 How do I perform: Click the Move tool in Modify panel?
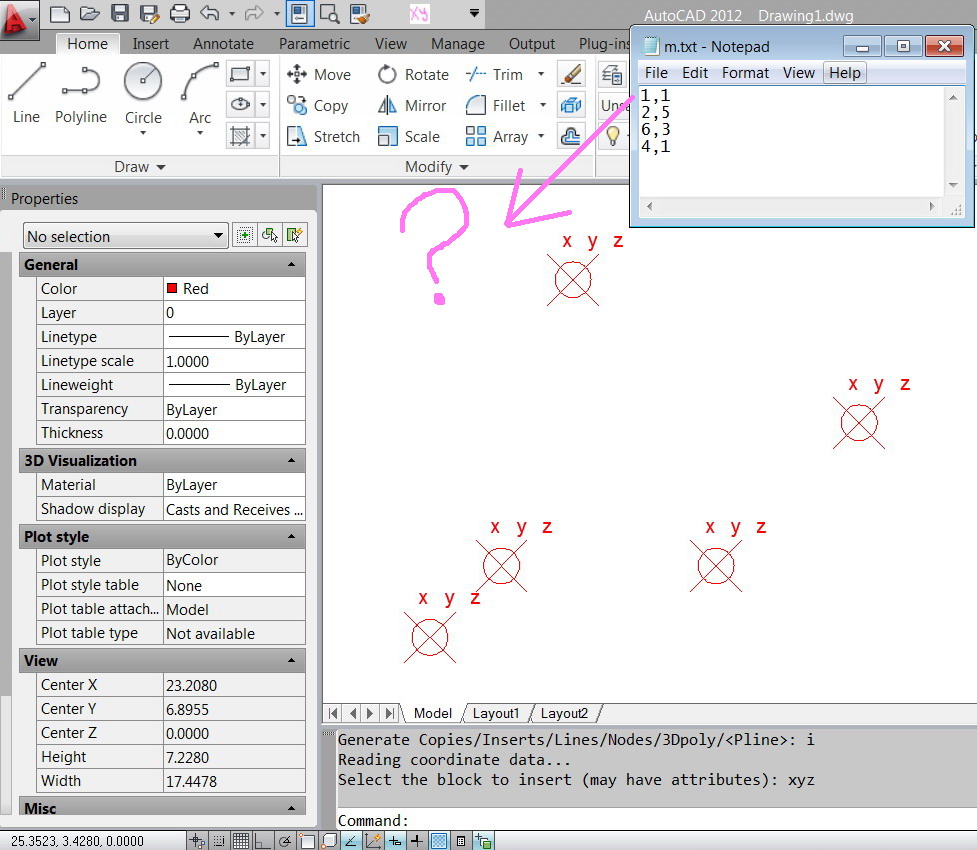coord(320,74)
